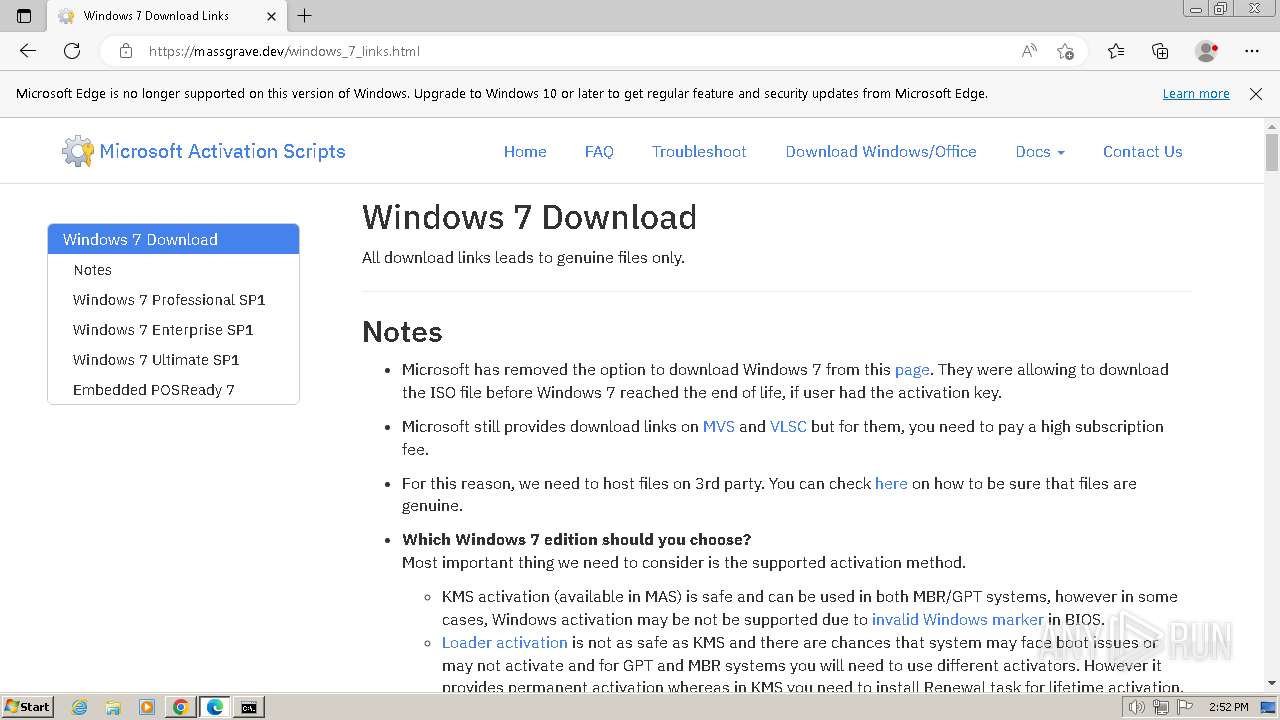
Task: Click the Windows 7 Download page heading
Action: click(x=529, y=217)
